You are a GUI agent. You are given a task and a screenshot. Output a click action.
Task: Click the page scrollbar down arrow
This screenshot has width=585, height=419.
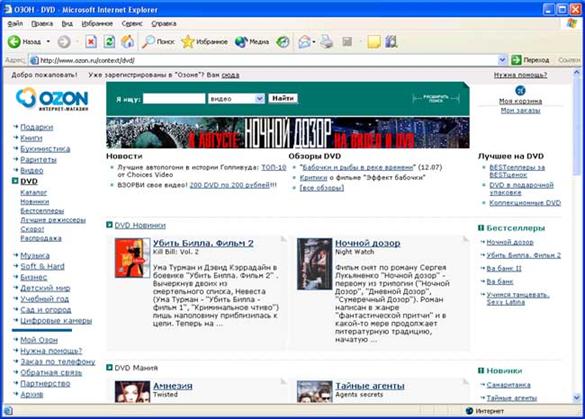tap(577, 398)
